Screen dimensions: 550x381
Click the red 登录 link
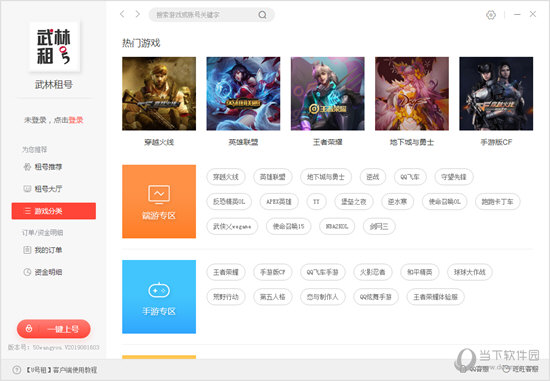(76, 120)
